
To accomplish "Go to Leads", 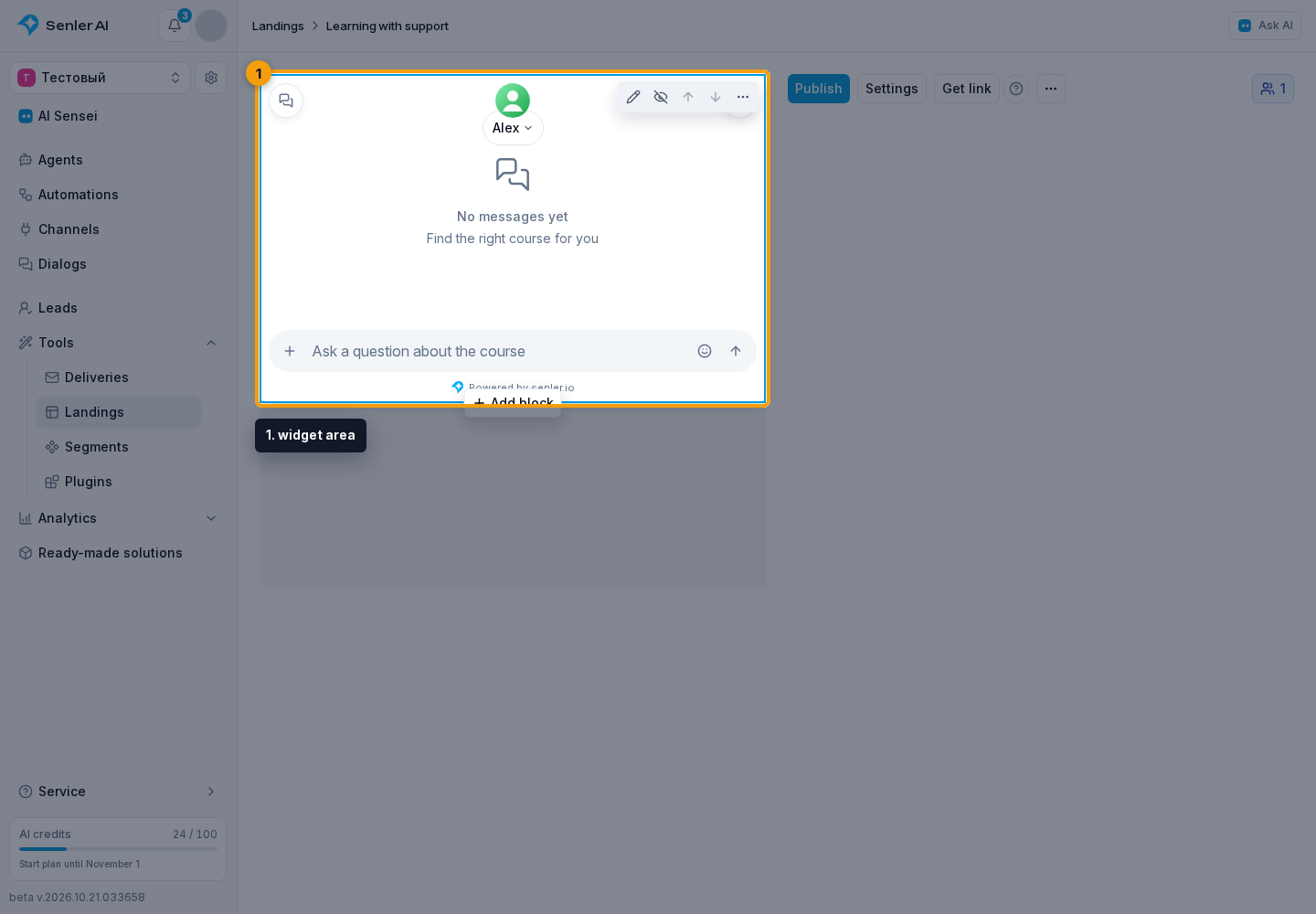I will click(x=119, y=308).
